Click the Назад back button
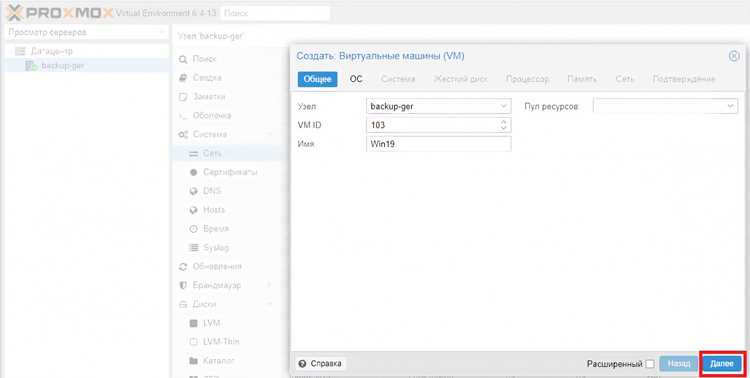The image size is (750, 378). [x=679, y=364]
